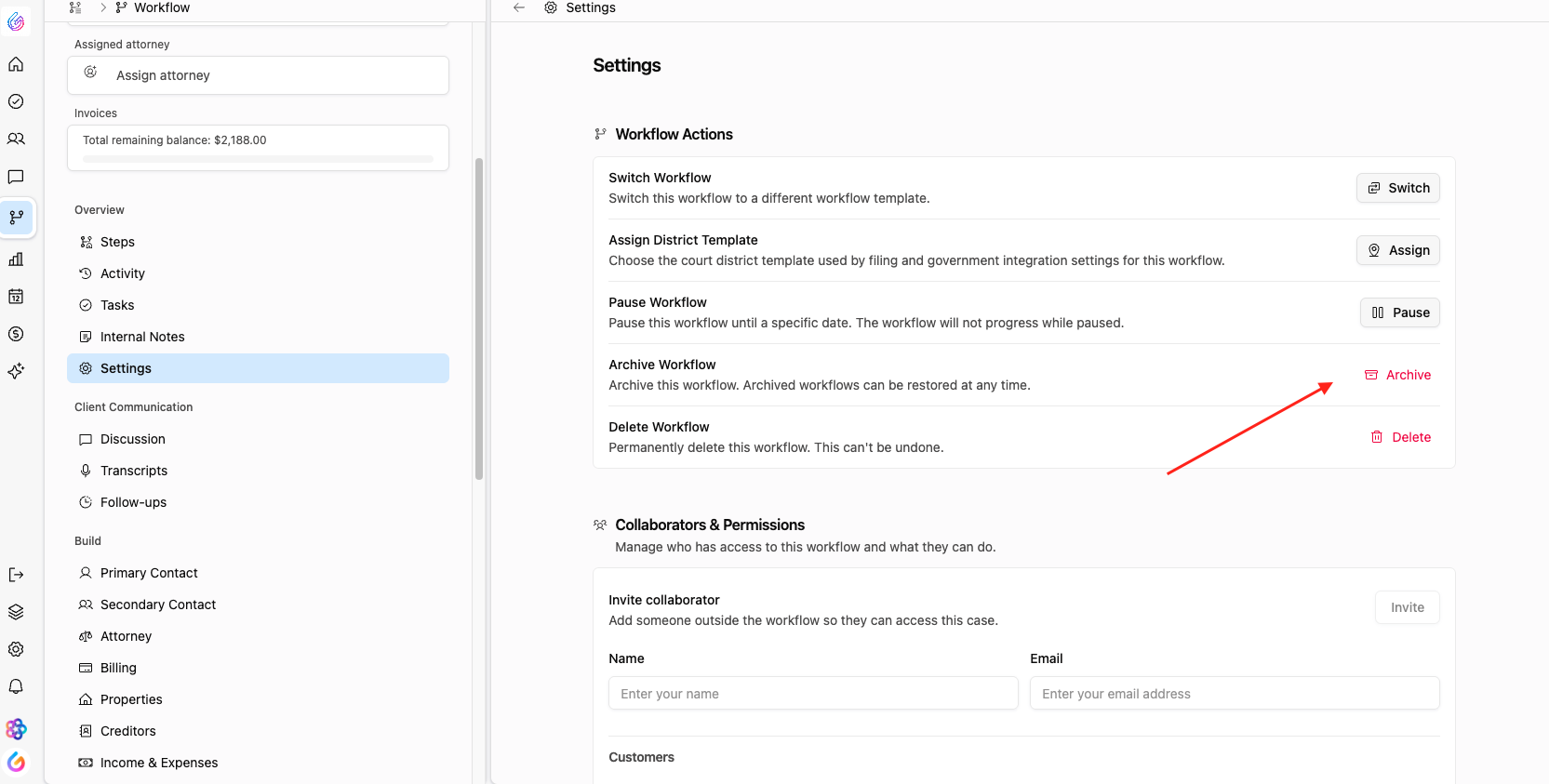Click the logout arrow icon in left rail
This screenshot has height=784, width=1549.
click(x=16, y=575)
